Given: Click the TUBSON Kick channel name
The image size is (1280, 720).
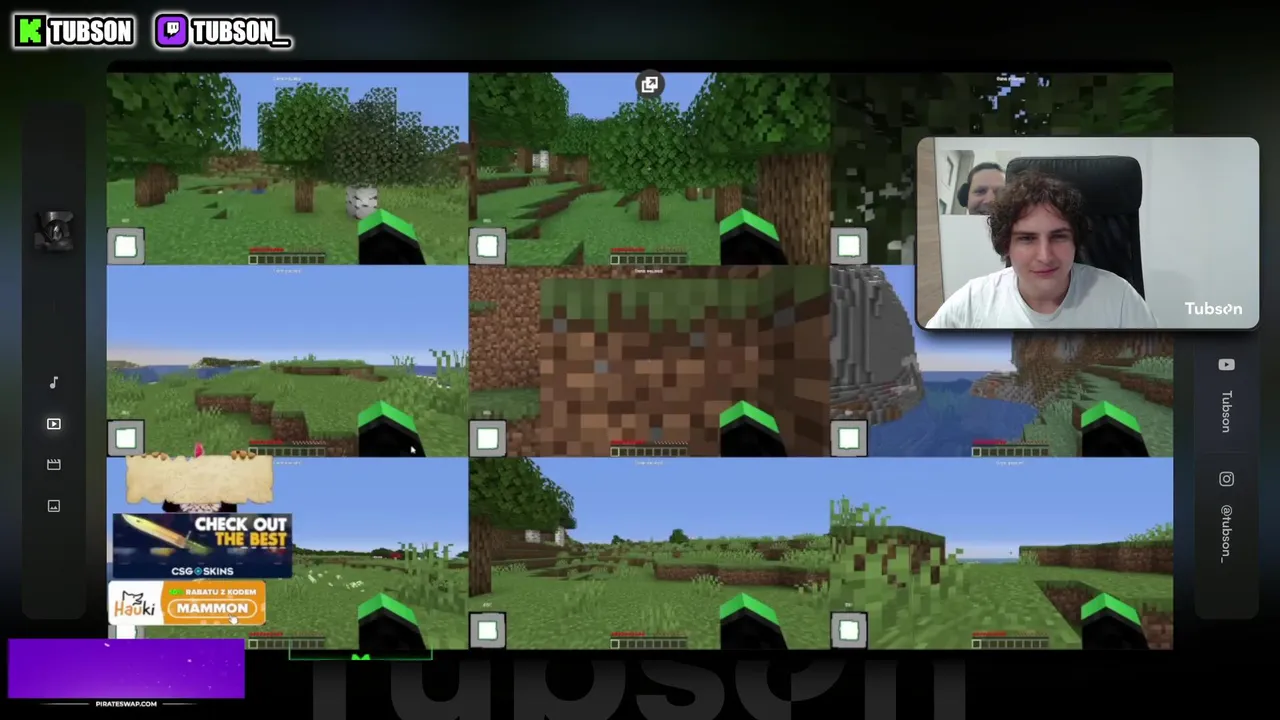Looking at the screenshot, I should [90, 32].
